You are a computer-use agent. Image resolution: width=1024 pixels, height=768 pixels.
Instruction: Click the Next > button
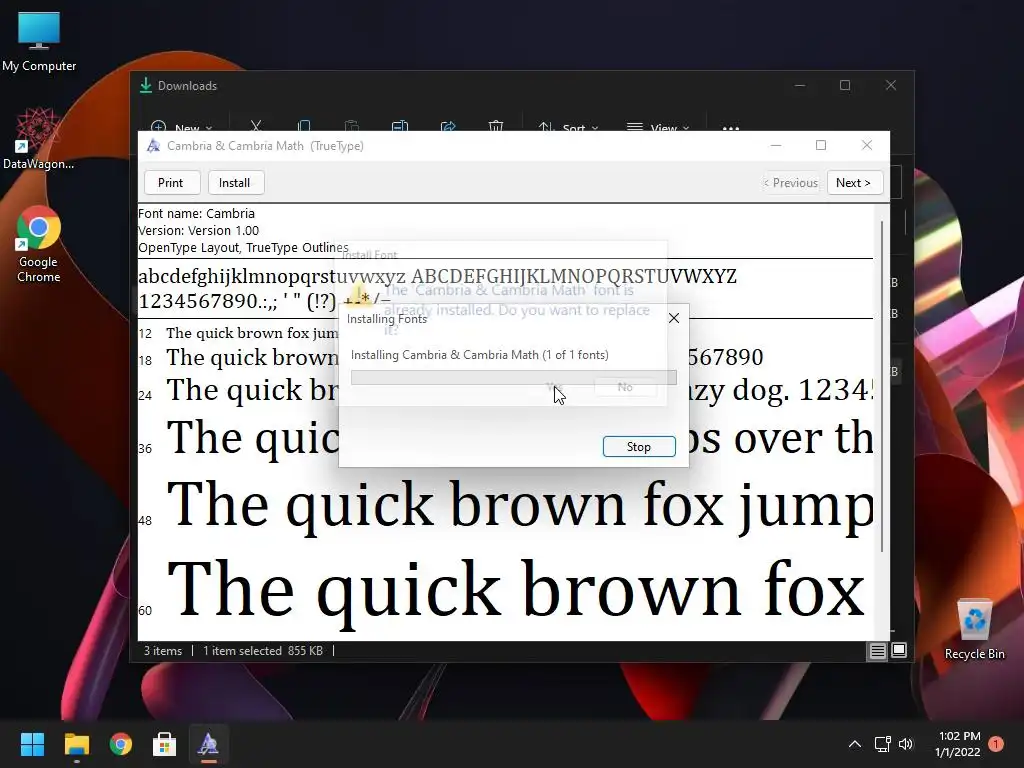coord(854,183)
